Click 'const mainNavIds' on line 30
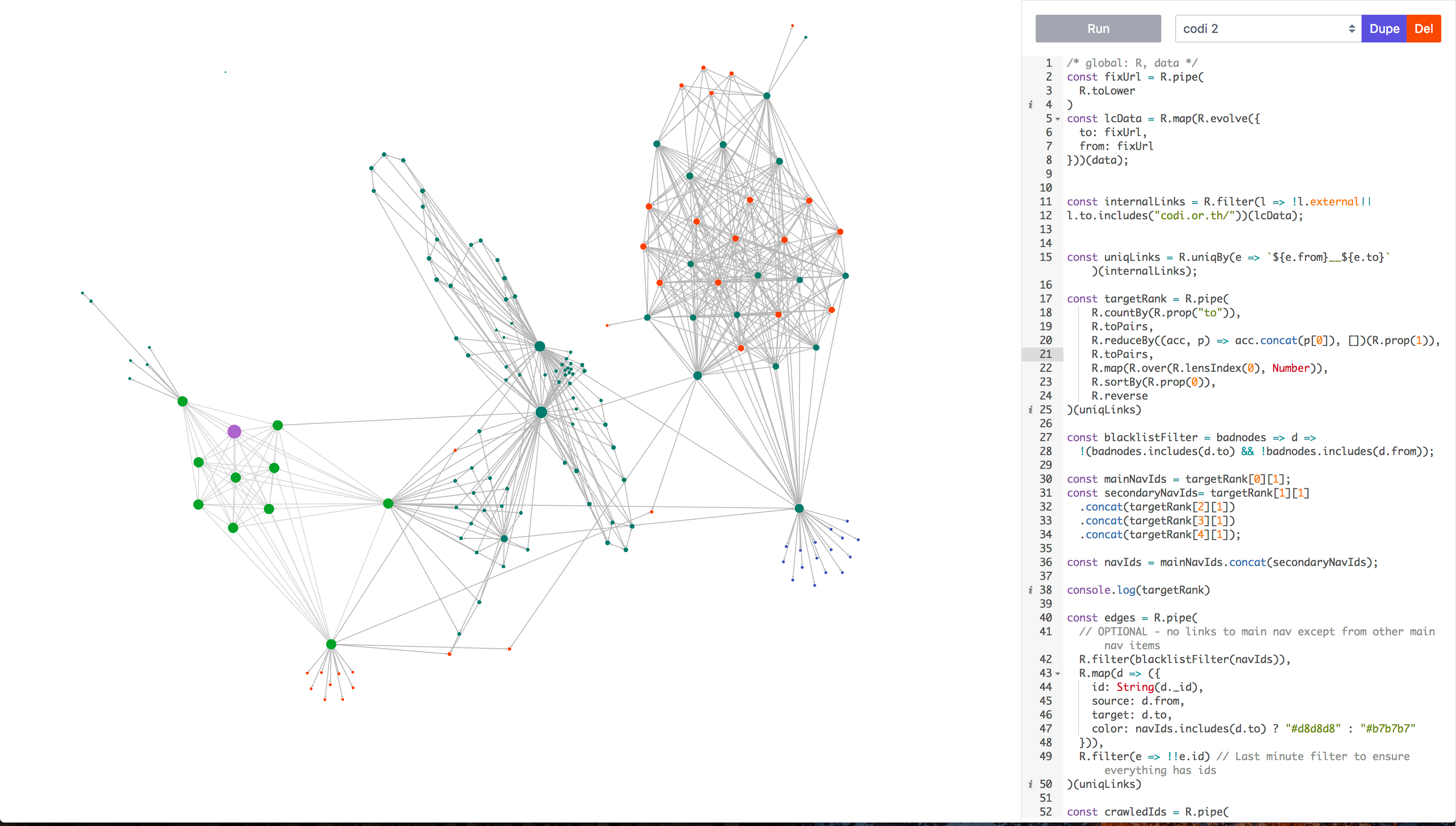Screen dimensions: 1456x826 click(x=1116, y=479)
